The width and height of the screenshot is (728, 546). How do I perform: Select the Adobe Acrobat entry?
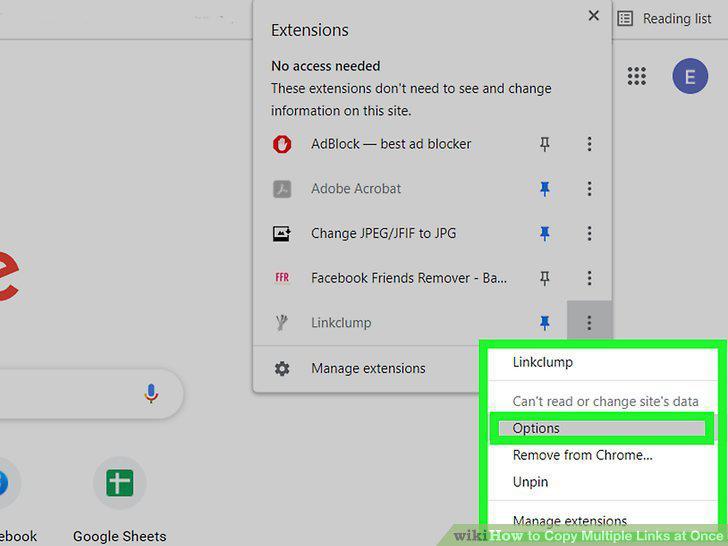point(356,189)
